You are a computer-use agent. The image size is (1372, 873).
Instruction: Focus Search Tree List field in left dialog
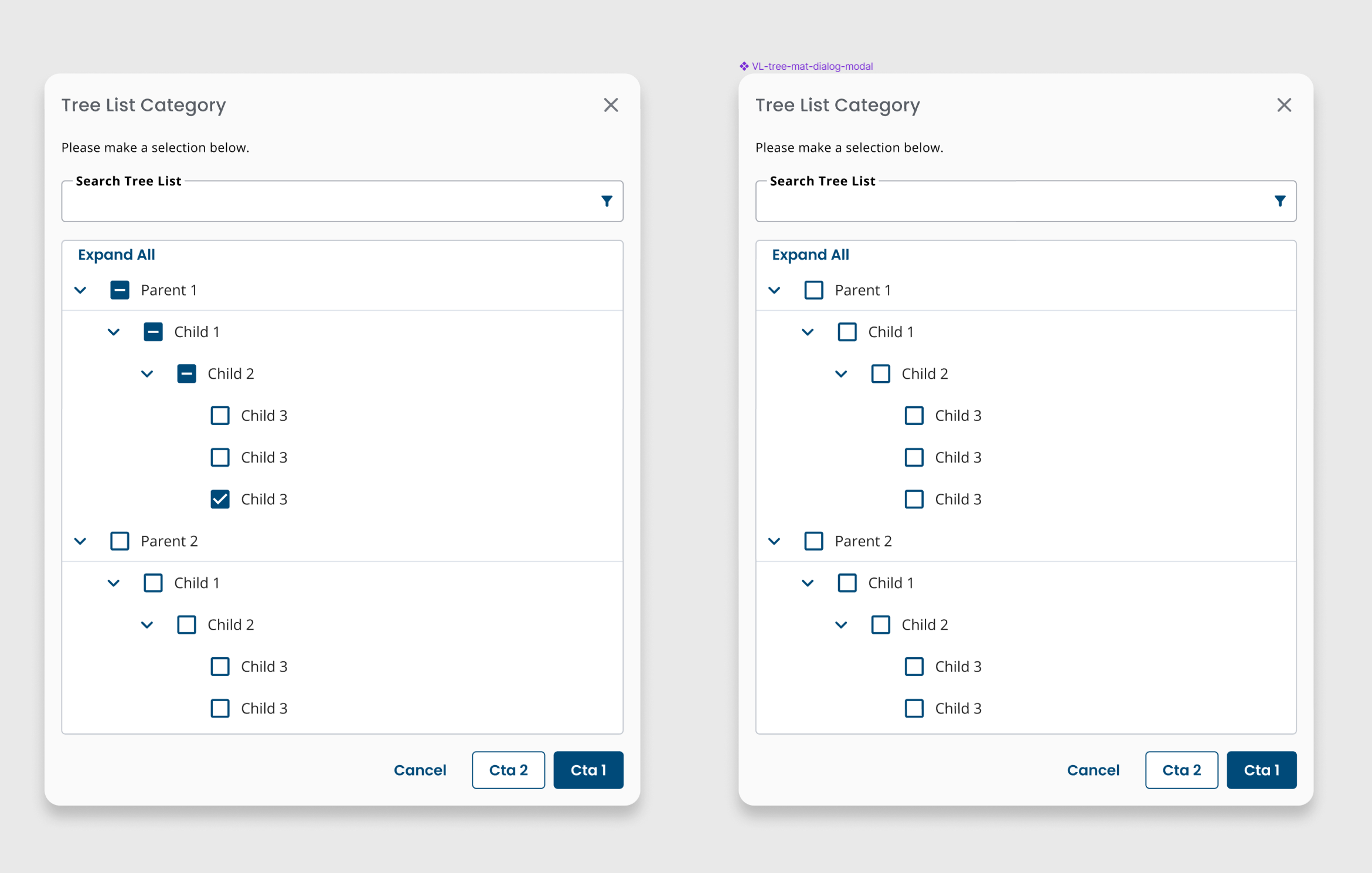click(x=328, y=202)
